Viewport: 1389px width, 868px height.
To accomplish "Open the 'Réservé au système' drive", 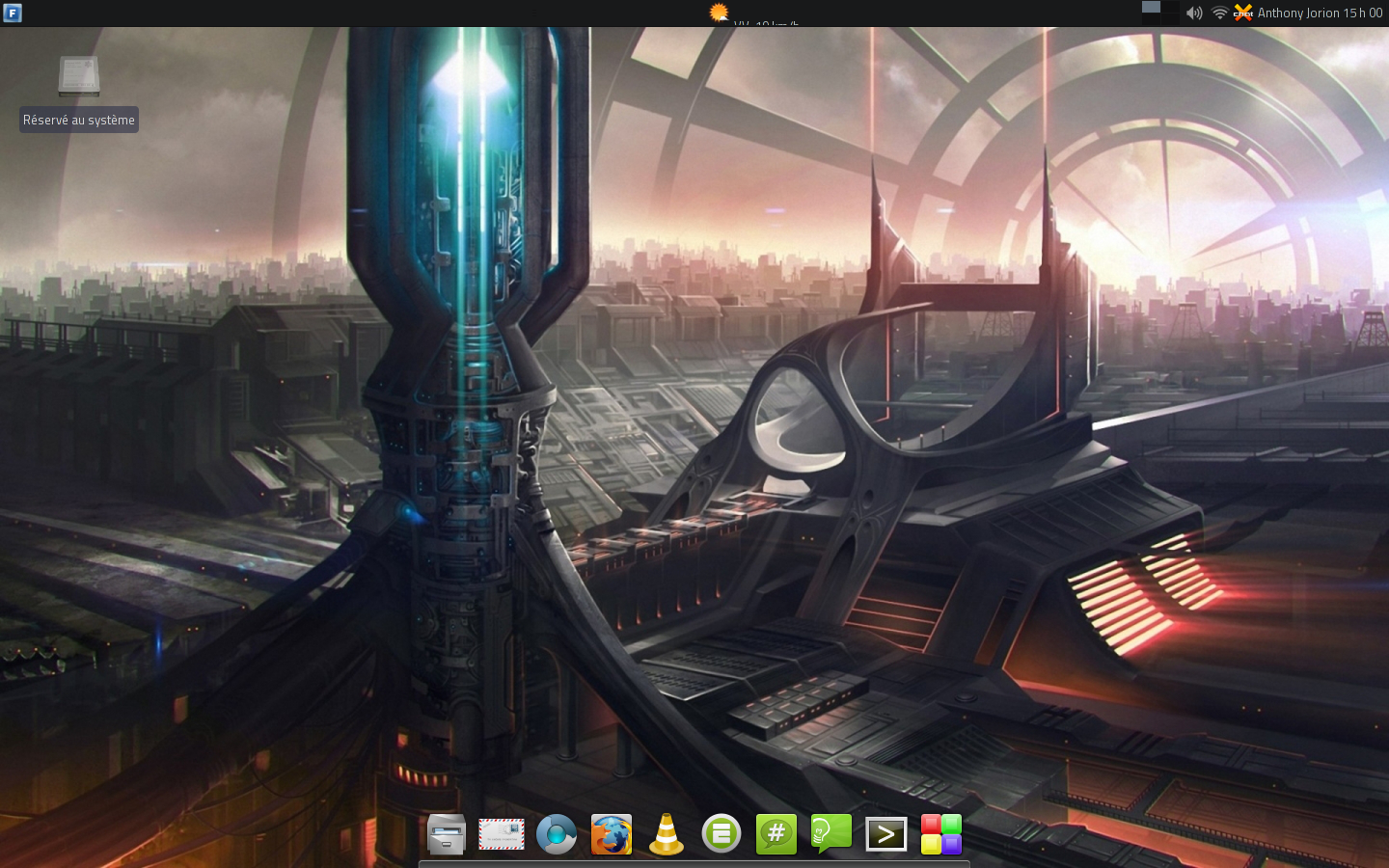I will point(79,77).
